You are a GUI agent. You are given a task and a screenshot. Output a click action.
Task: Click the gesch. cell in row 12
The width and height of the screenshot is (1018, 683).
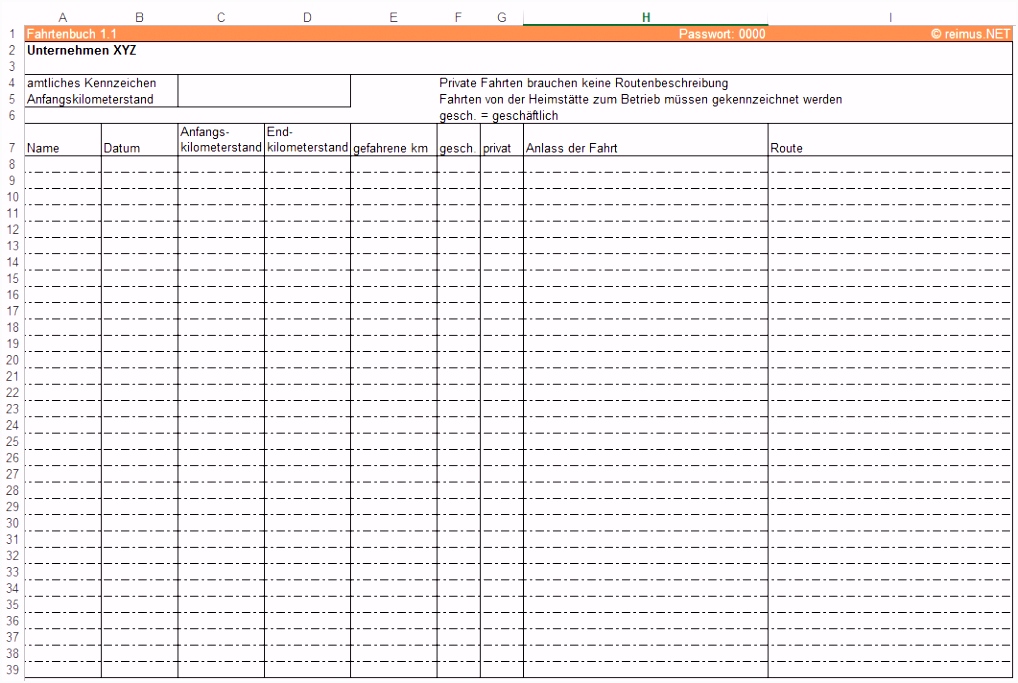tap(458, 229)
